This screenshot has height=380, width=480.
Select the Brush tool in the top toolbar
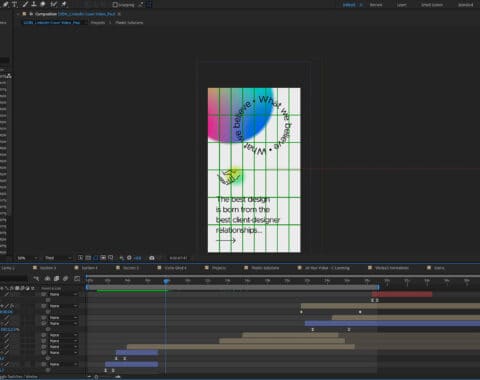25,4
